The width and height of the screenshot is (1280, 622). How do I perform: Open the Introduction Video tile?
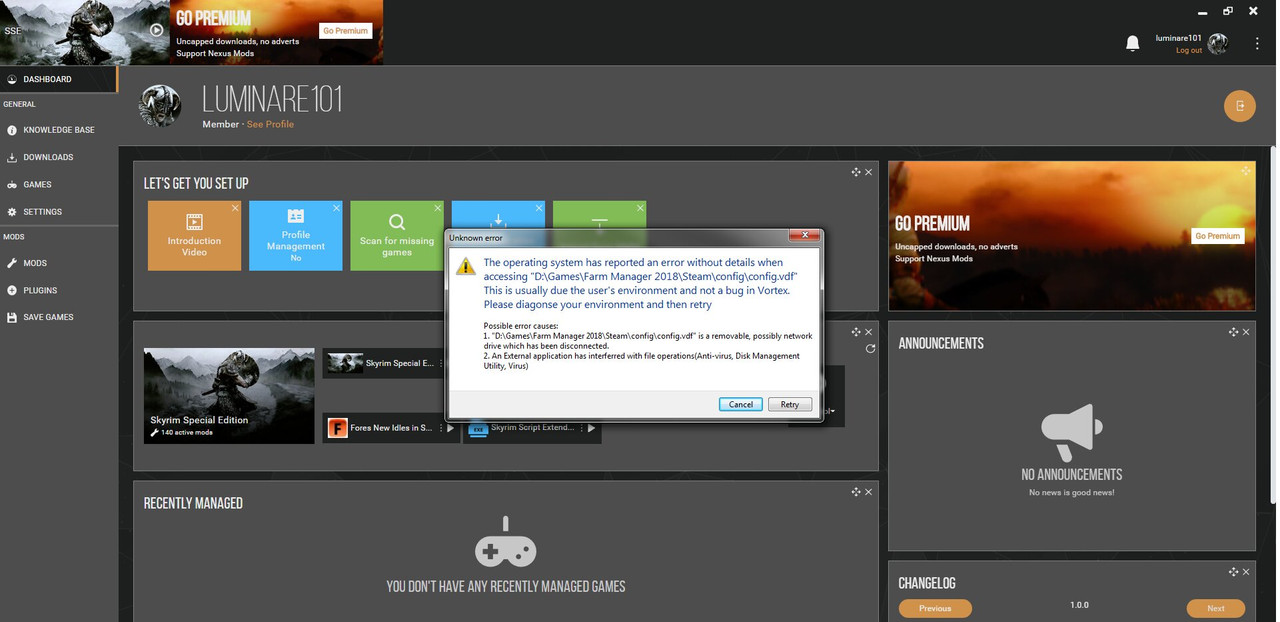click(194, 235)
